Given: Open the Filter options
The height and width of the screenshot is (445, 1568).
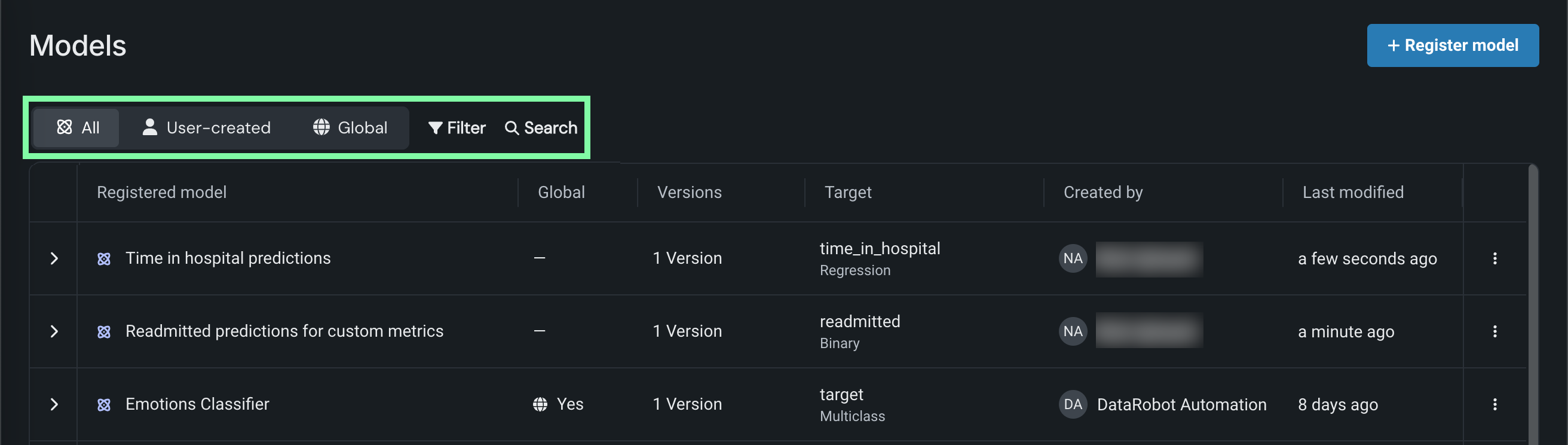Looking at the screenshot, I should click(x=457, y=128).
